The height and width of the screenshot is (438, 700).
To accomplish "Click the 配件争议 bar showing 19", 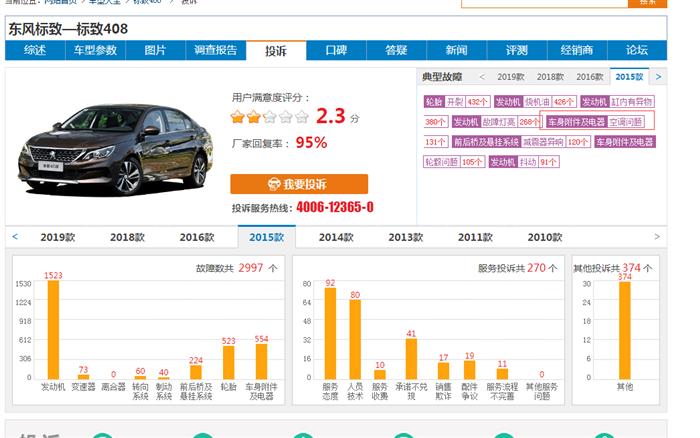I will 470,370.
